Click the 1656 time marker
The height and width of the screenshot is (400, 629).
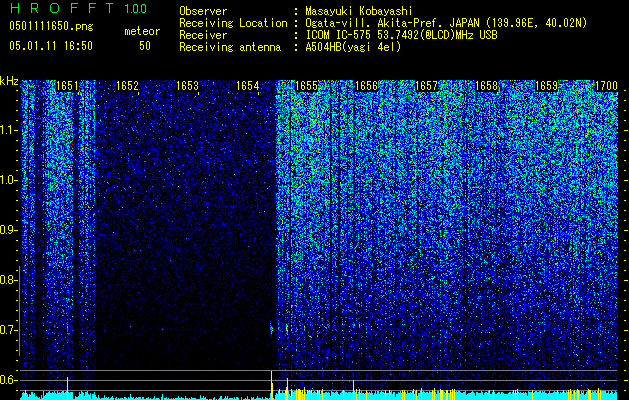(x=366, y=86)
